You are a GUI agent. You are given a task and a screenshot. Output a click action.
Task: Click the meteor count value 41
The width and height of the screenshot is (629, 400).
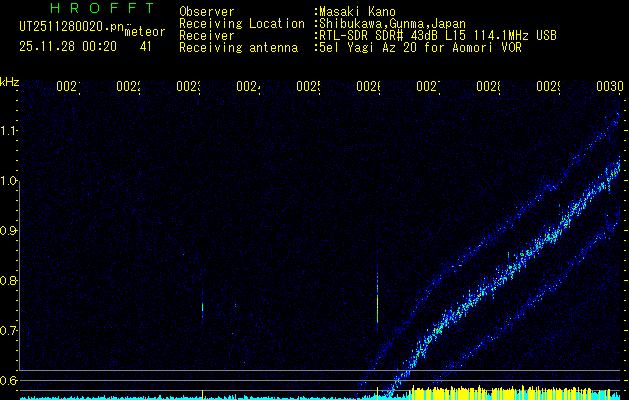pyautogui.click(x=146, y=47)
